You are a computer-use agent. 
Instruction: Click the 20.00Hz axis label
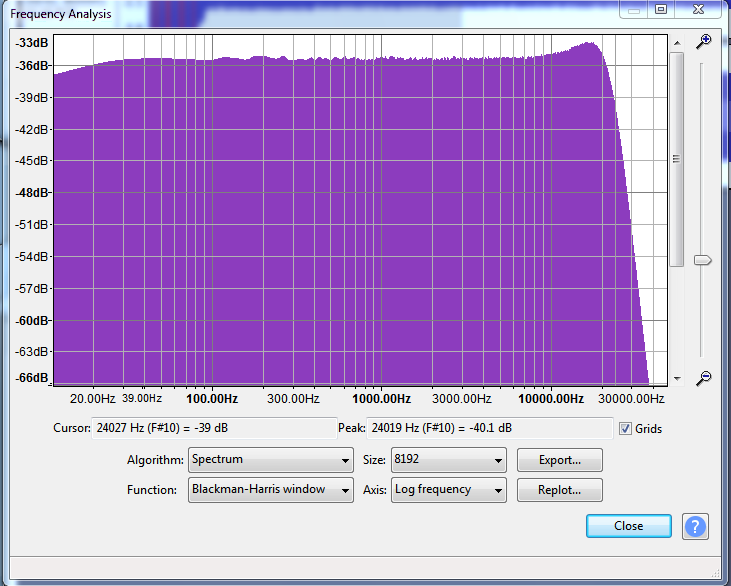click(x=92, y=399)
